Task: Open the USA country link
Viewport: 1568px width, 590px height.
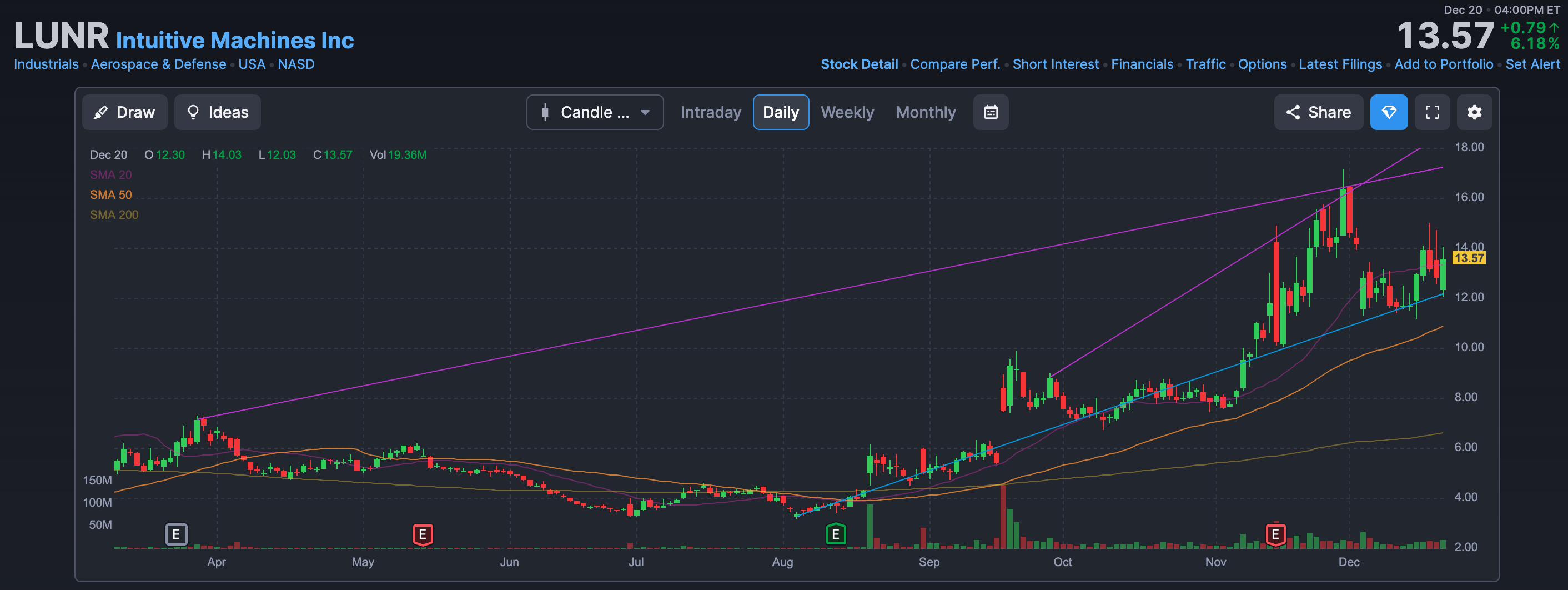Action: [x=252, y=64]
